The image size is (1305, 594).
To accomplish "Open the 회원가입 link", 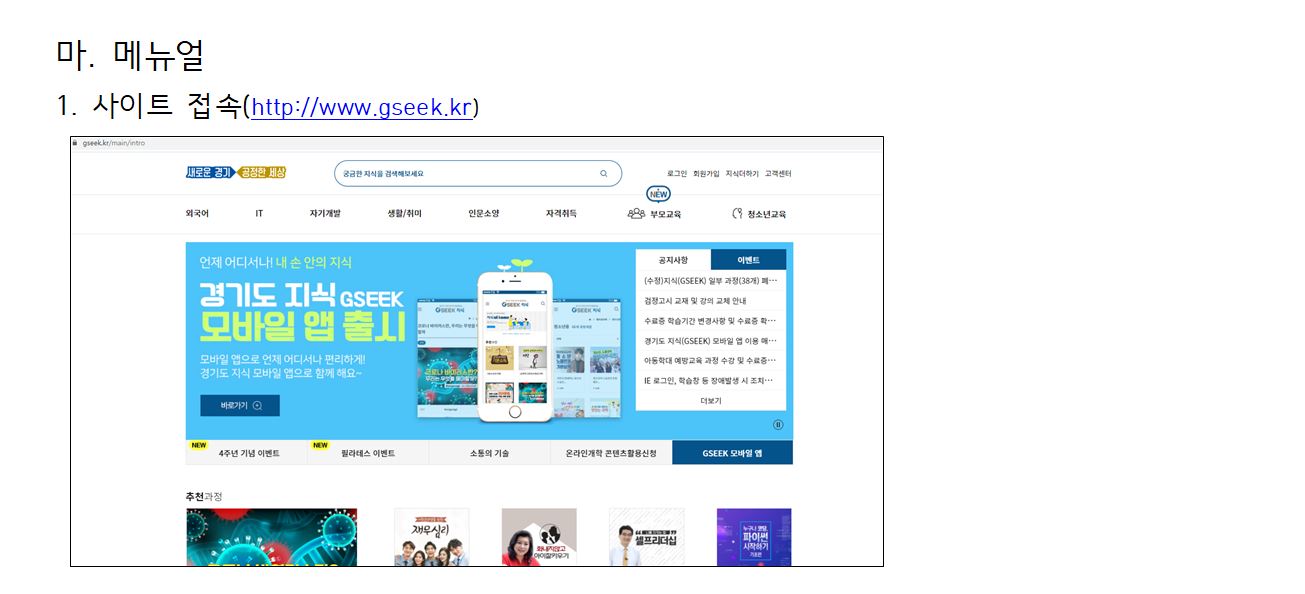I will click(x=706, y=174).
